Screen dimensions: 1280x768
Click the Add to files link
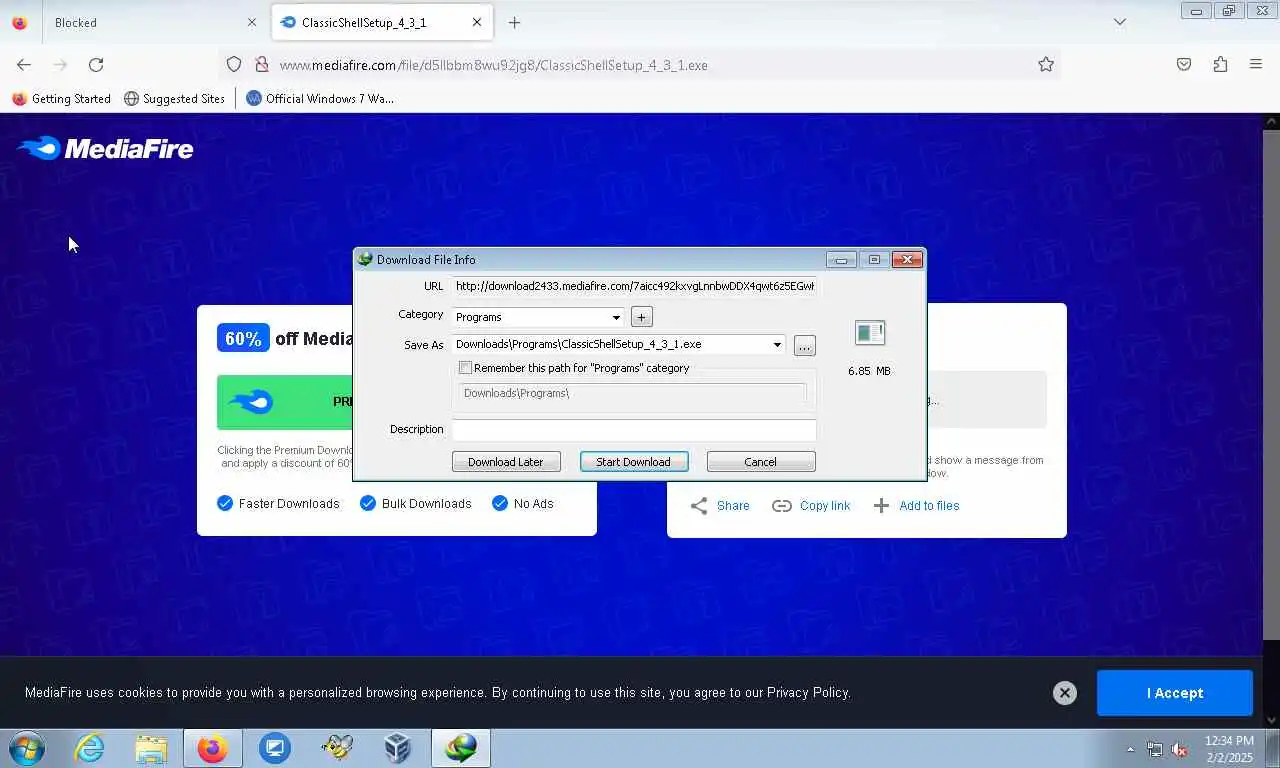929,506
